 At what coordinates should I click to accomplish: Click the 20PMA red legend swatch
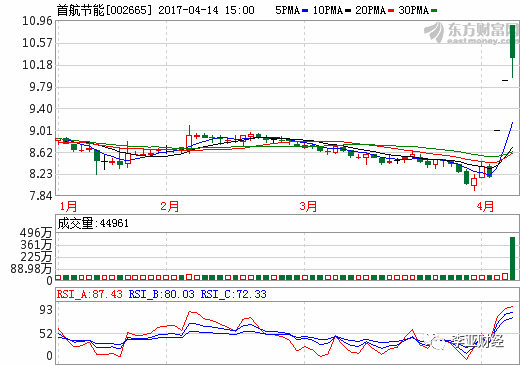tap(391, 11)
